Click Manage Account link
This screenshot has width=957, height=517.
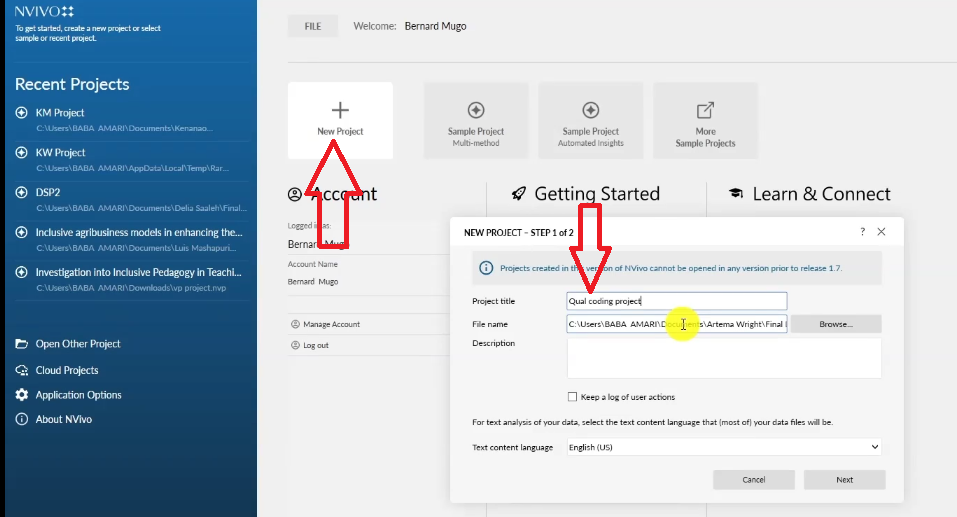(331, 324)
